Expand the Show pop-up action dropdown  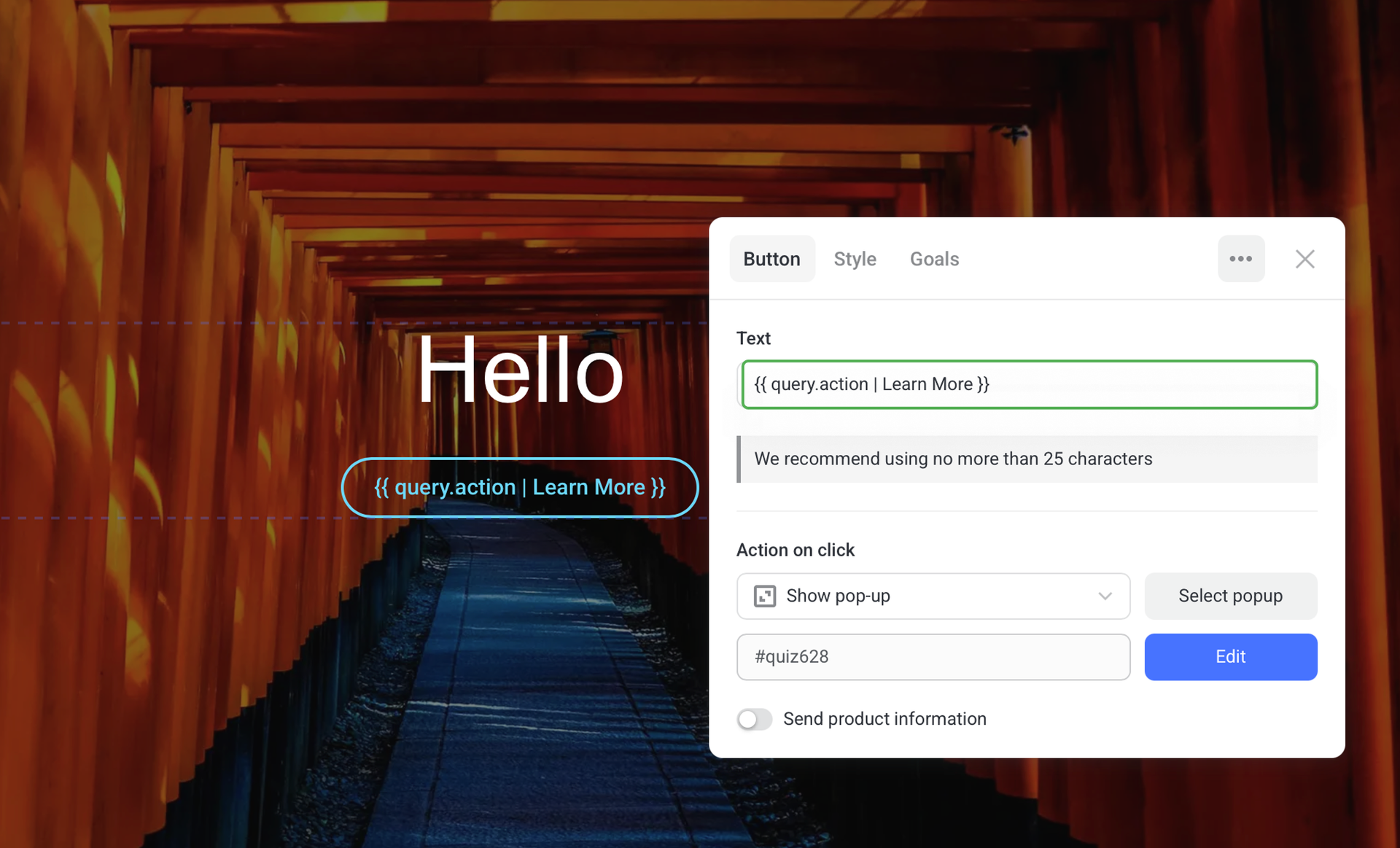click(x=933, y=596)
